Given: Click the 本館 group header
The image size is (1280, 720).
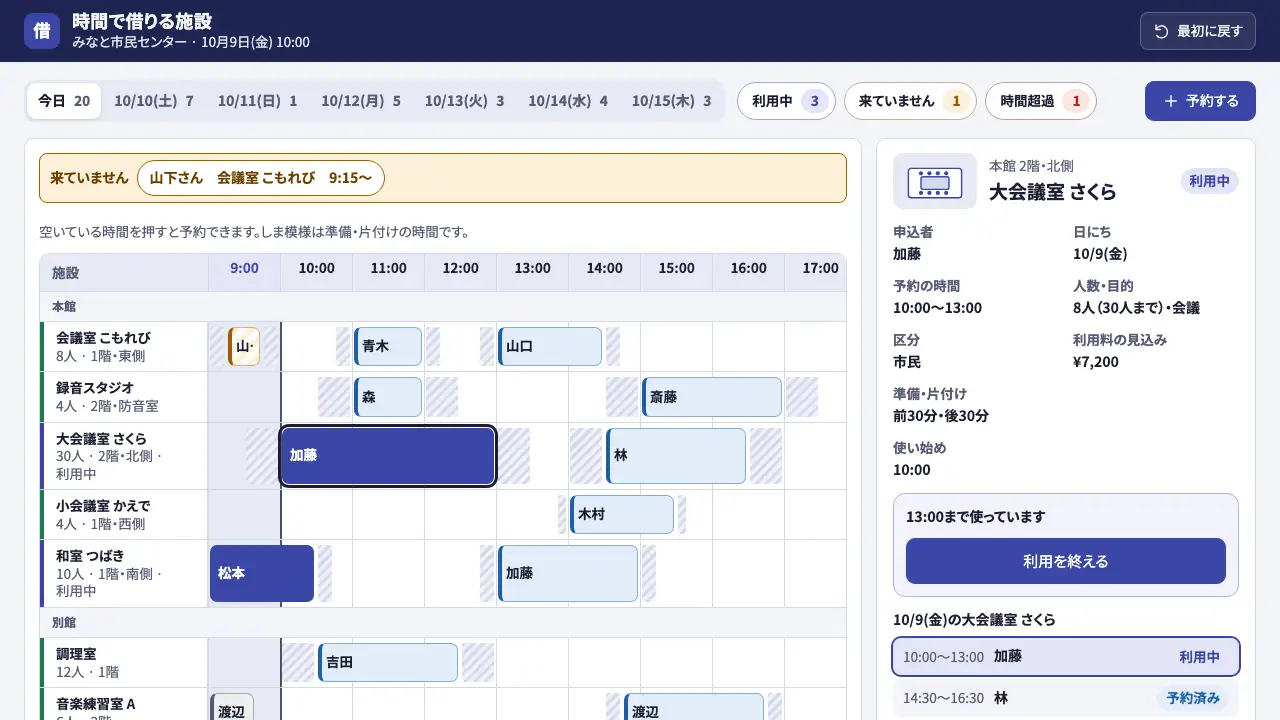Looking at the screenshot, I should click(443, 307).
